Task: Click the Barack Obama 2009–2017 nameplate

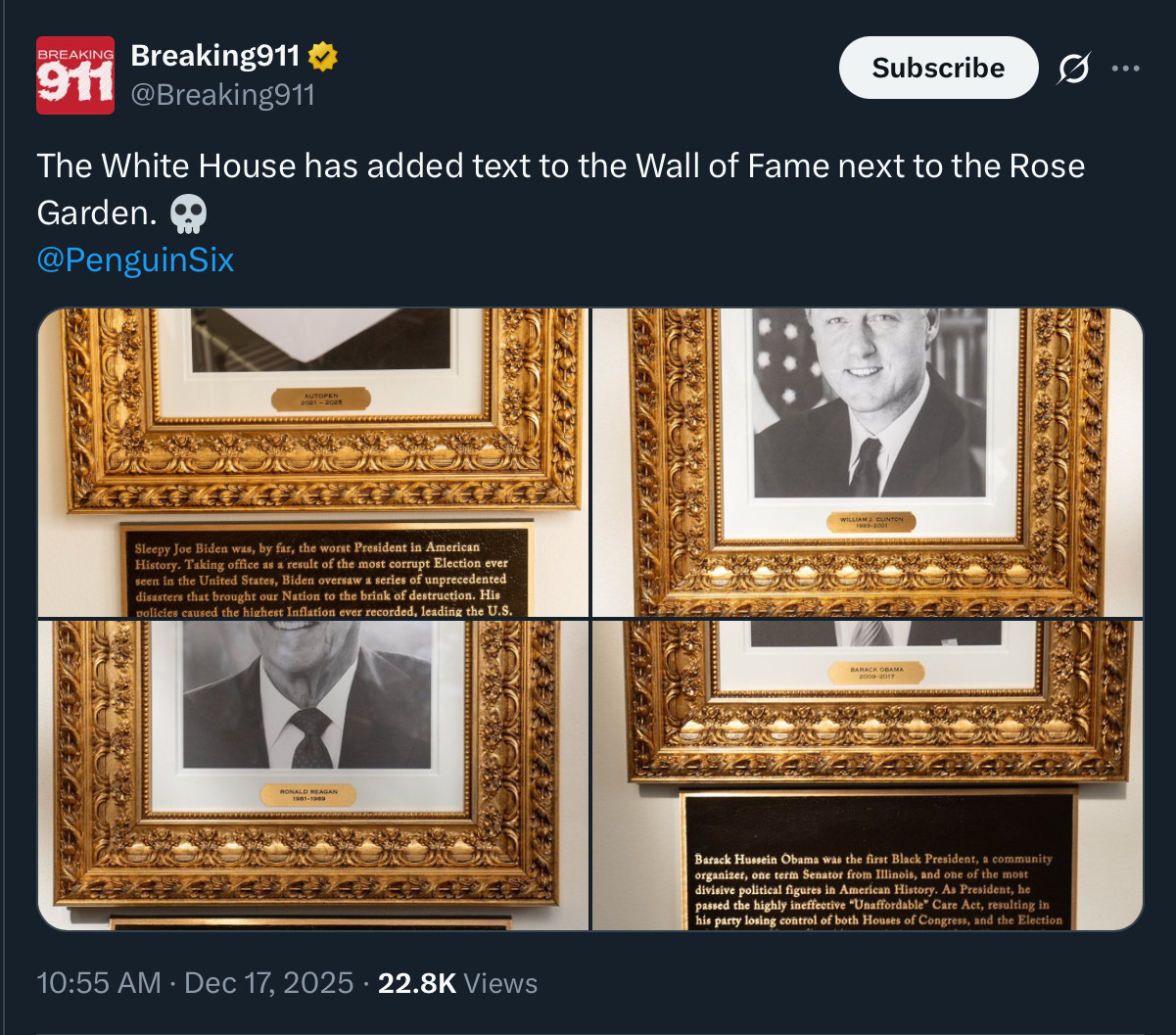Action: [x=874, y=673]
